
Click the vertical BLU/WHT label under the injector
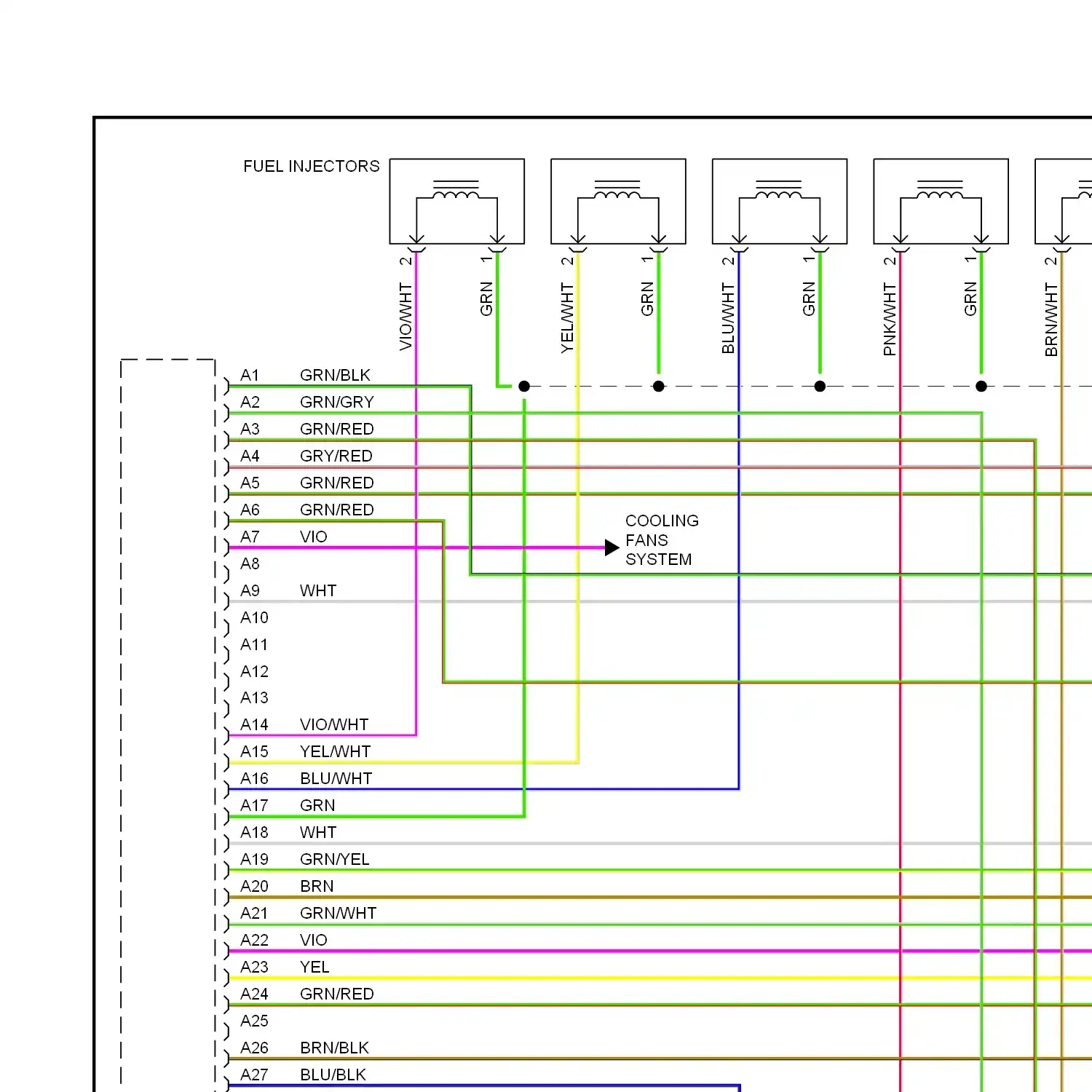pyautogui.click(x=727, y=318)
